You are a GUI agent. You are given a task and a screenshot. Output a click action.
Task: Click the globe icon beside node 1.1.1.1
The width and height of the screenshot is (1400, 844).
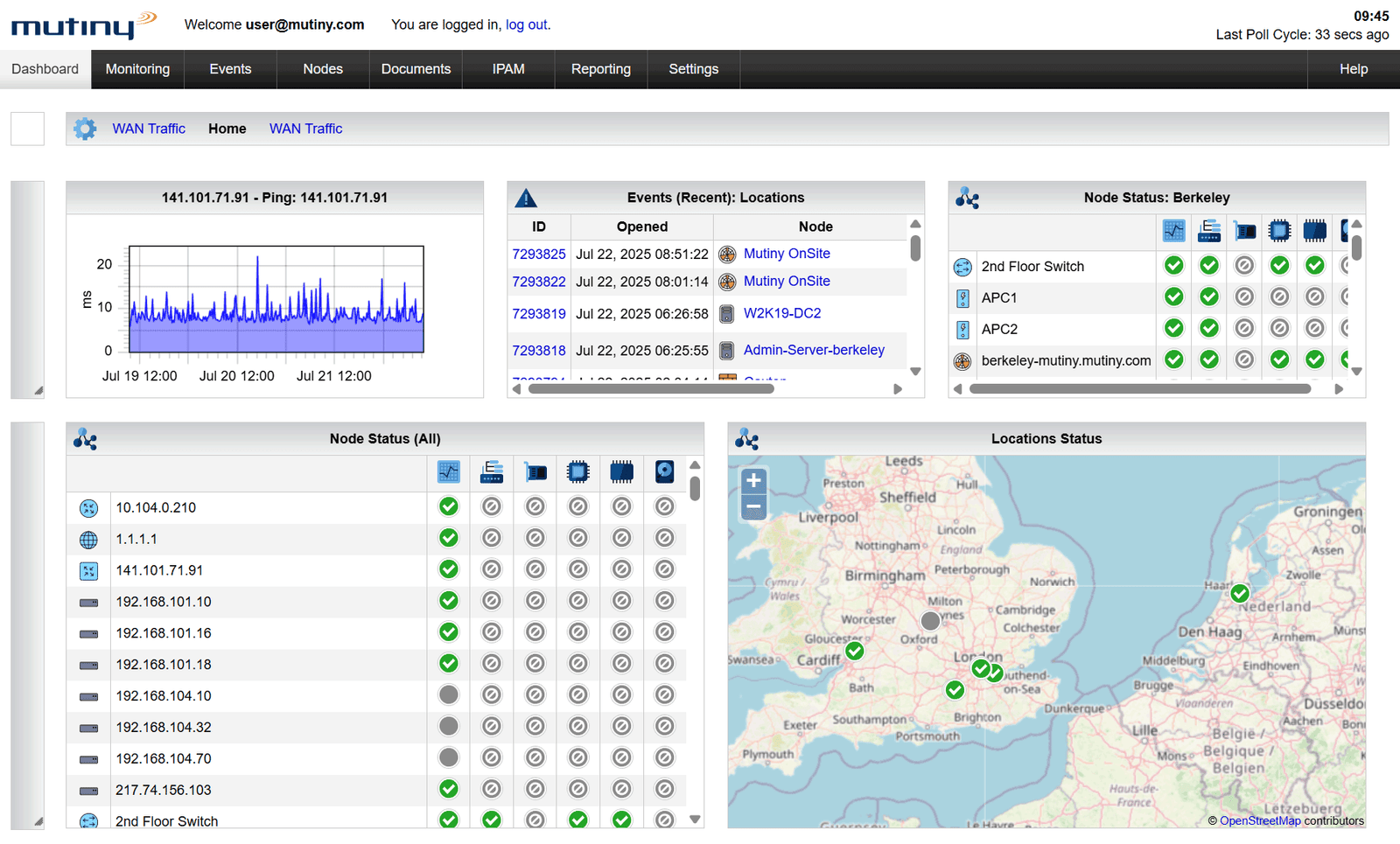tap(88, 540)
